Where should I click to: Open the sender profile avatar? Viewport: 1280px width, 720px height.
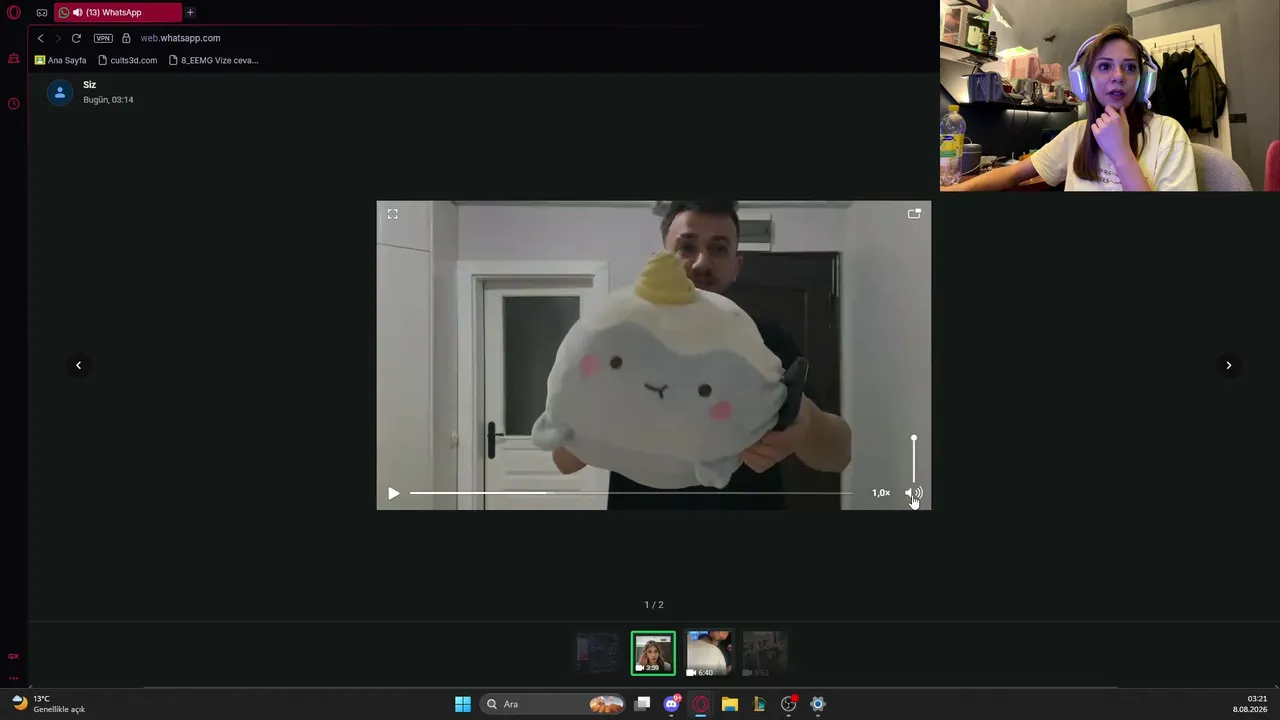(60, 93)
